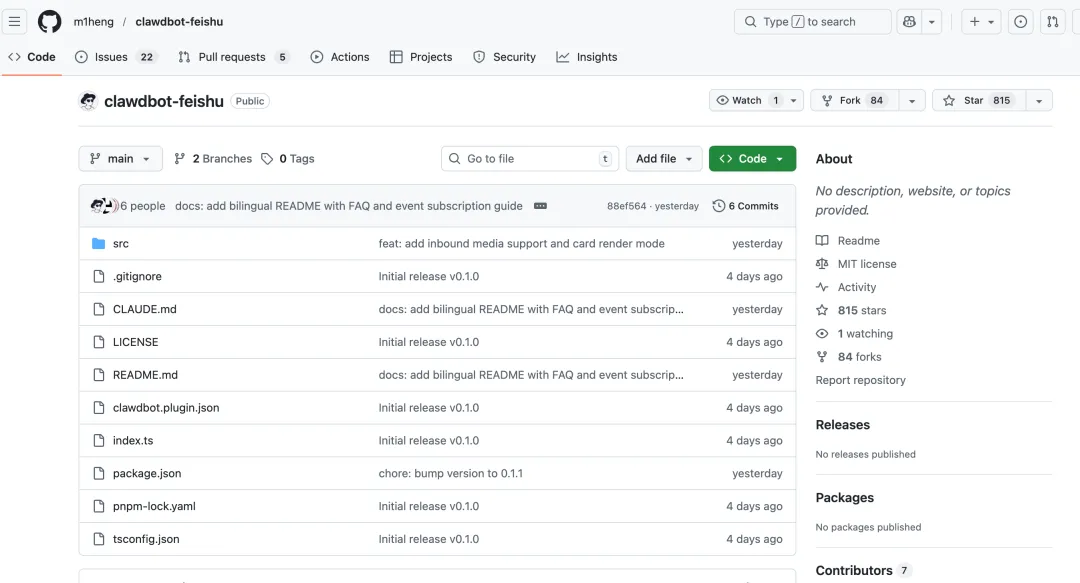This screenshot has width=1080, height=583.
Task: Open the src folder
Action: (121, 243)
